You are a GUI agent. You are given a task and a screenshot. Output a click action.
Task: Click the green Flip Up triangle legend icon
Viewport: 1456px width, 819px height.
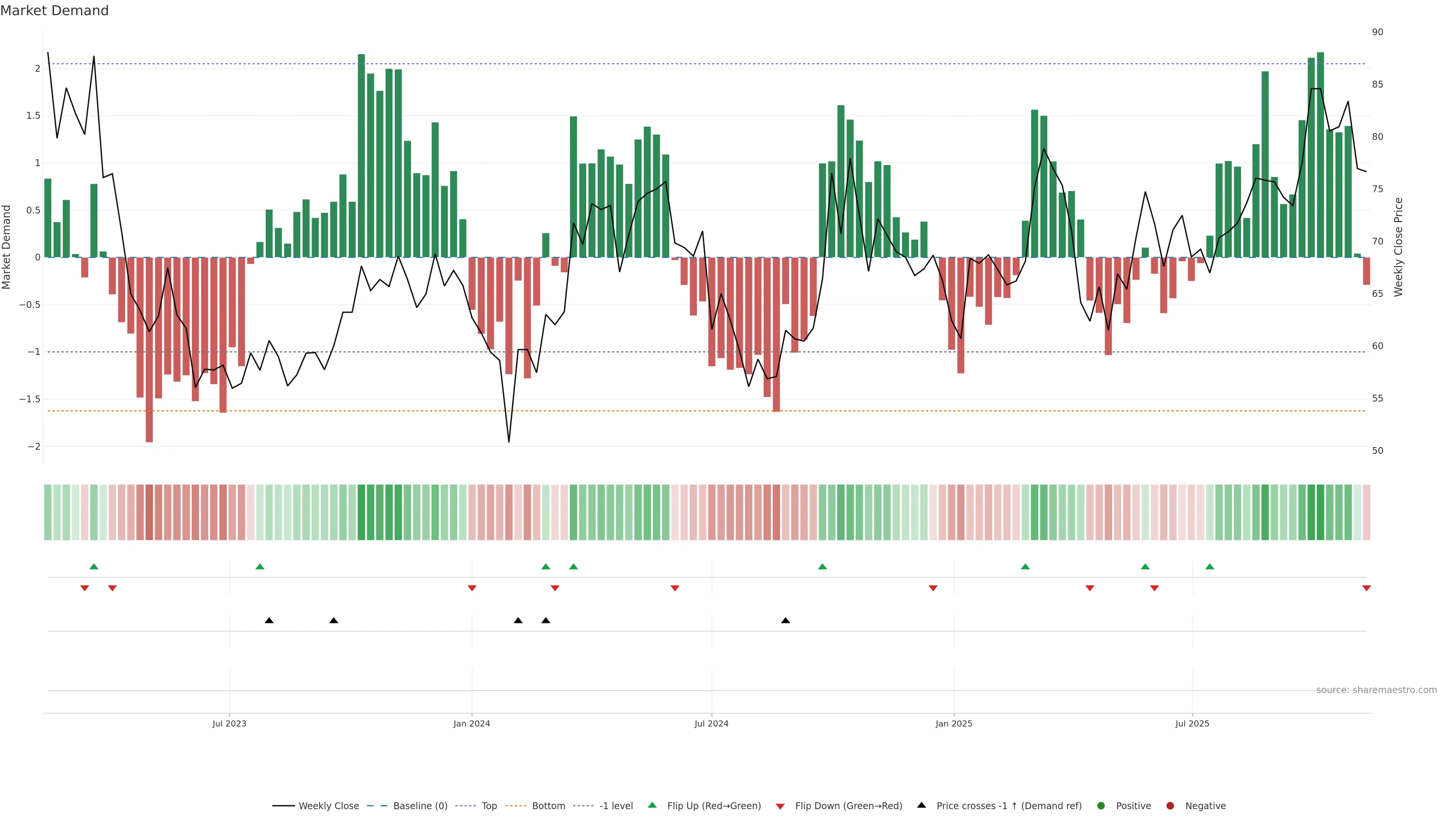652,805
